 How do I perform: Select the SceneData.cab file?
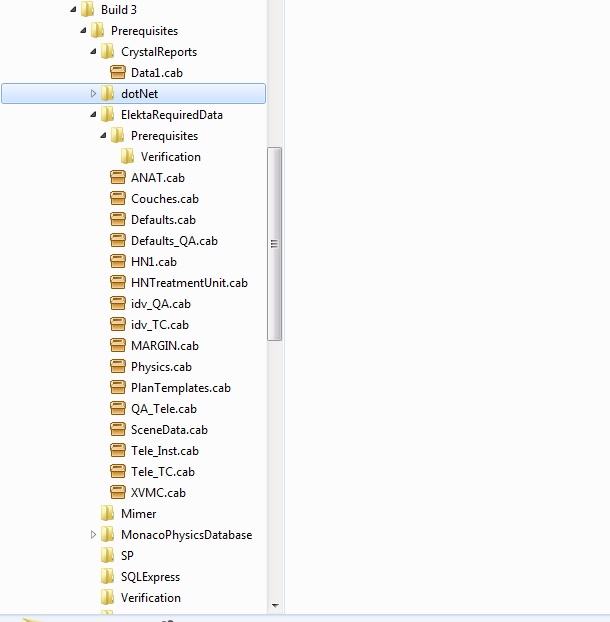(x=169, y=430)
